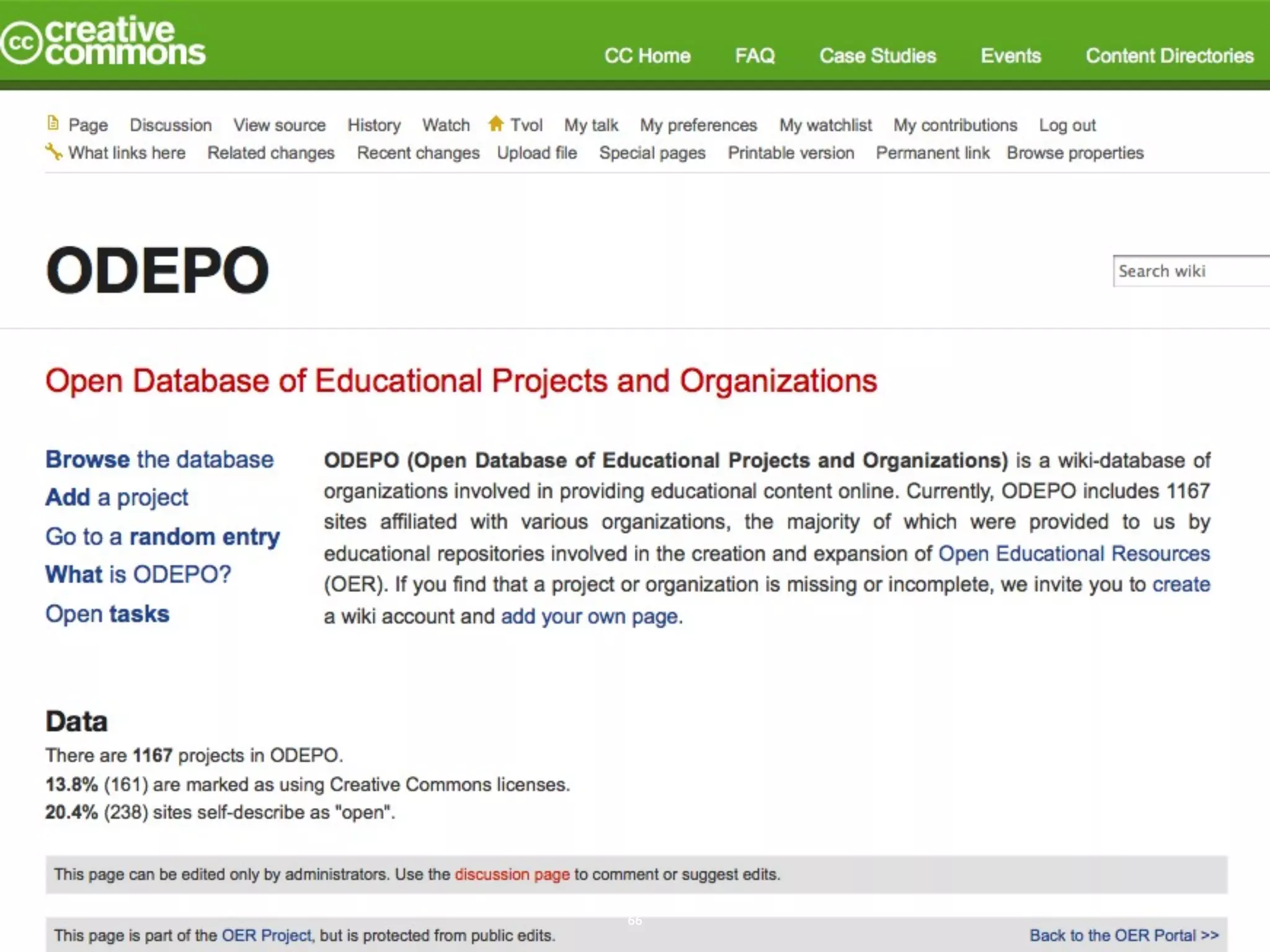The height and width of the screenshot is (952, 1270).
Task: Click the Log out link
Action: click(1067, 125)
